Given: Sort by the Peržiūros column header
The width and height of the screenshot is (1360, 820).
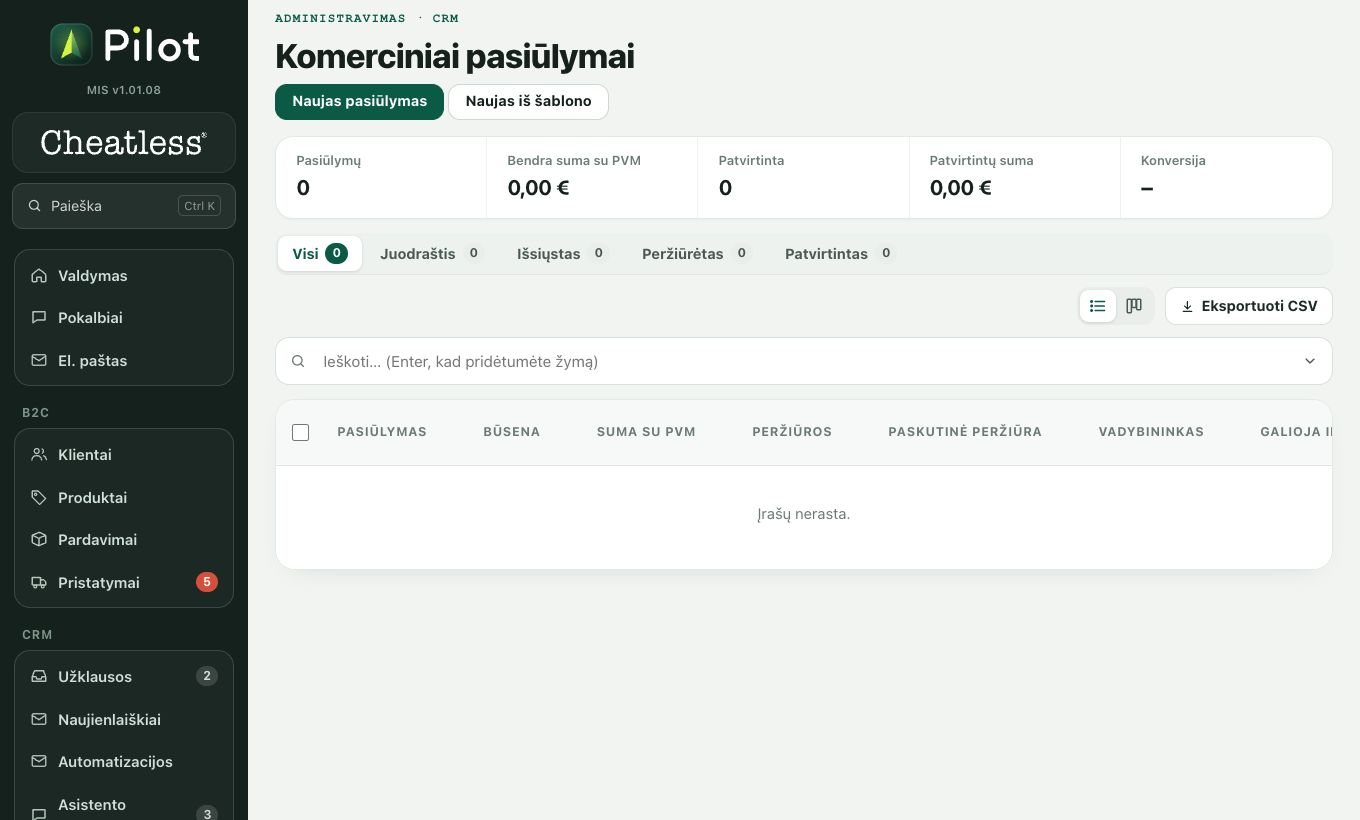Looking at the screenshot, I should [x=792, y=432].
